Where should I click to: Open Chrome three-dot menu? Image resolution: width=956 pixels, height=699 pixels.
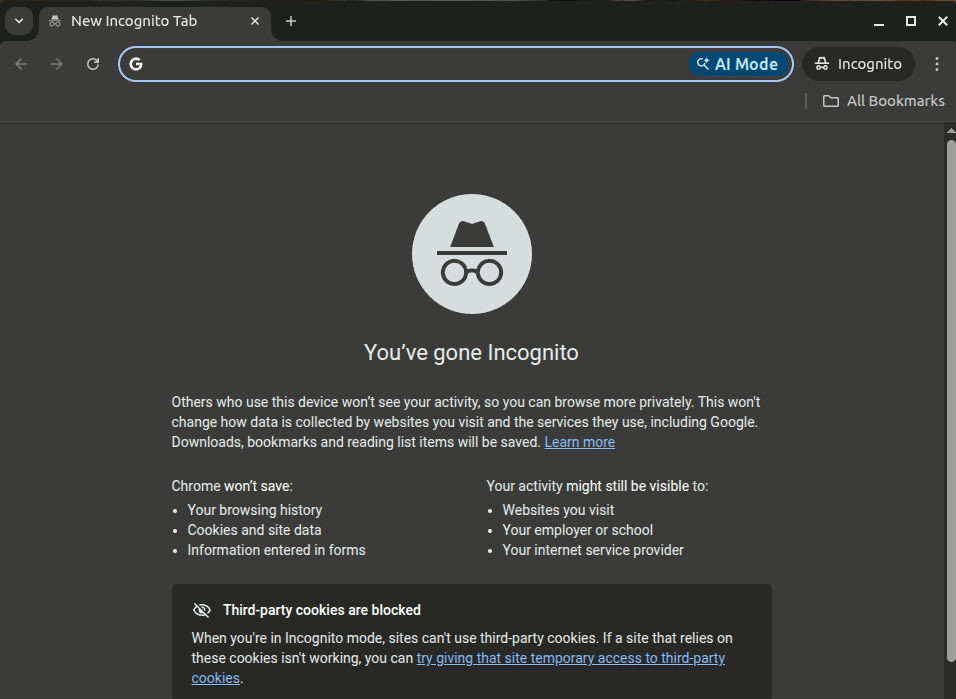coord(937,64)
